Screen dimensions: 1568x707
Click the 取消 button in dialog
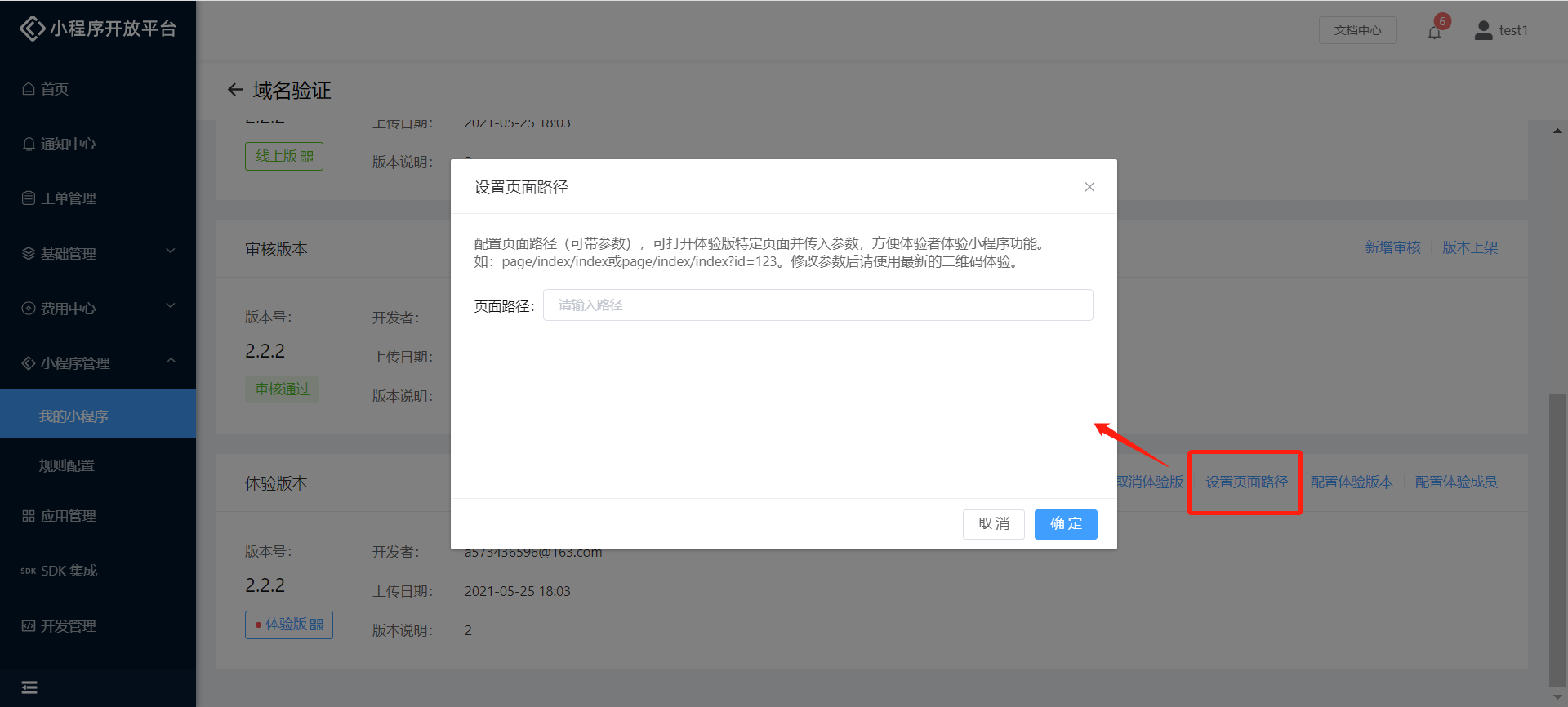point(993,524)
